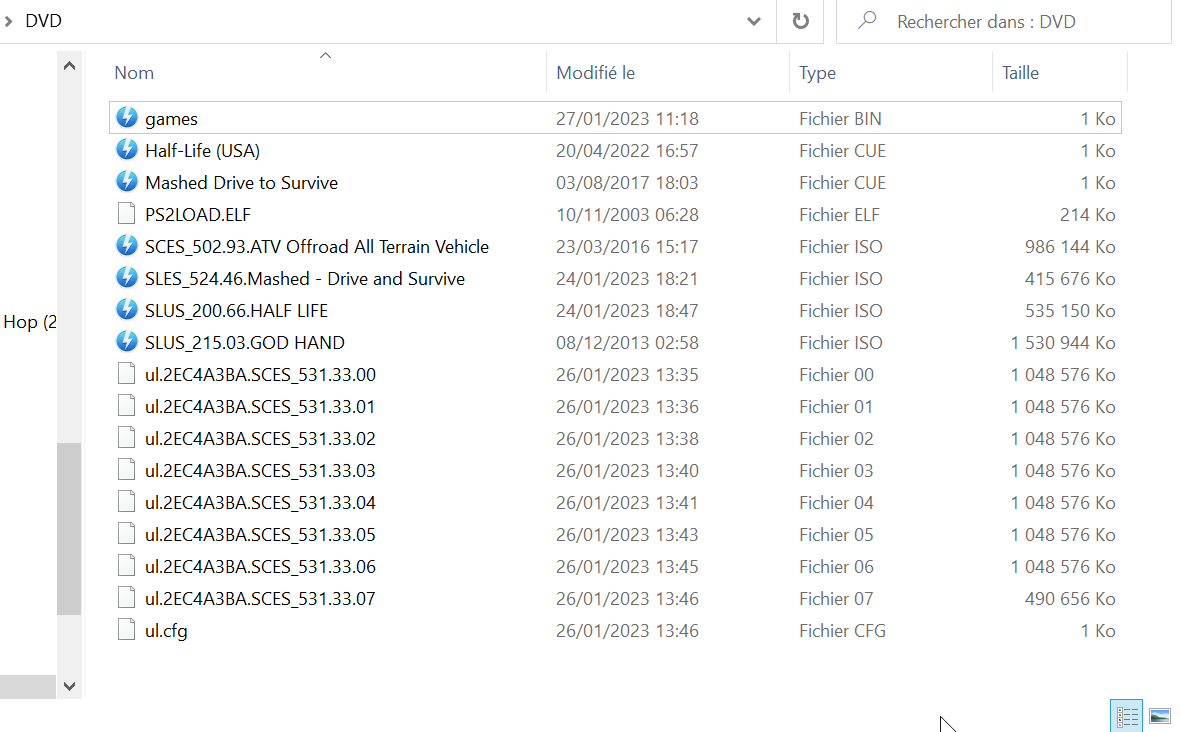Select ul.2EC4A3BA.SCES_531.33.07 file name
Screen dimensions: 1181x732
(261, 599)
